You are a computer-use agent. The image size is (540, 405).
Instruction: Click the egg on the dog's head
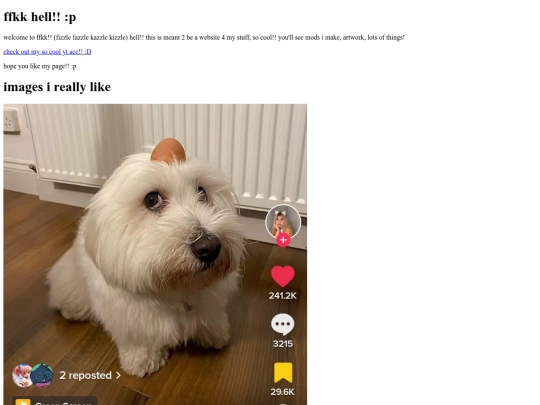tap(168, 150)
